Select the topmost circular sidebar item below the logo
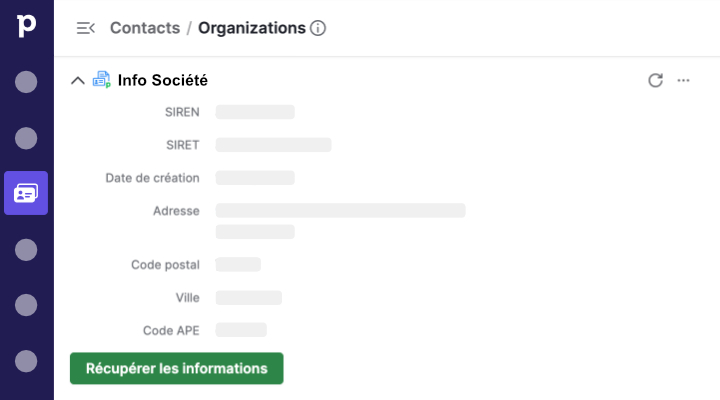Viewport: 720px width, 400px height. pyautogui.click(x=26, y=82)
